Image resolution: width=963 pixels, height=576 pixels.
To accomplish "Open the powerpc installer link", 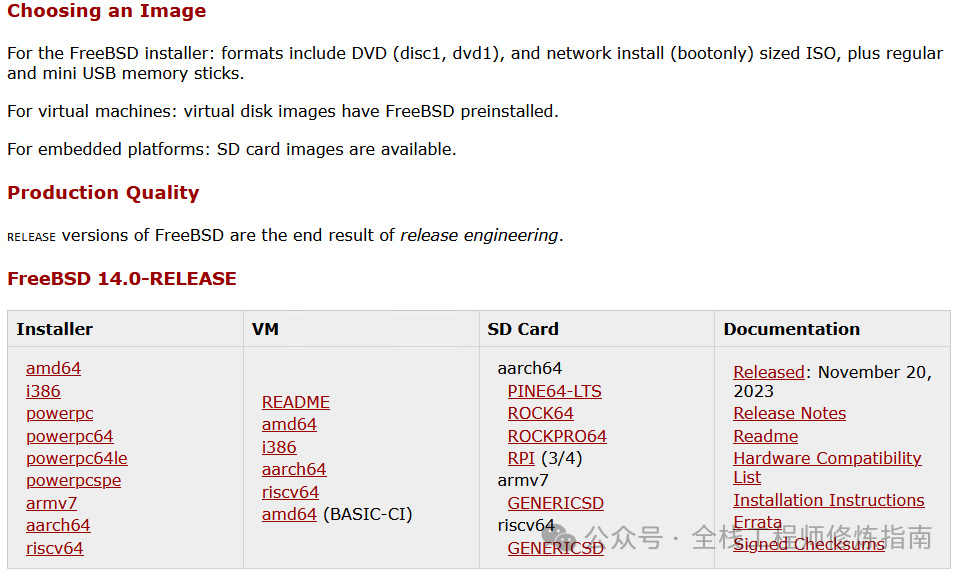I will click(59, 413).
